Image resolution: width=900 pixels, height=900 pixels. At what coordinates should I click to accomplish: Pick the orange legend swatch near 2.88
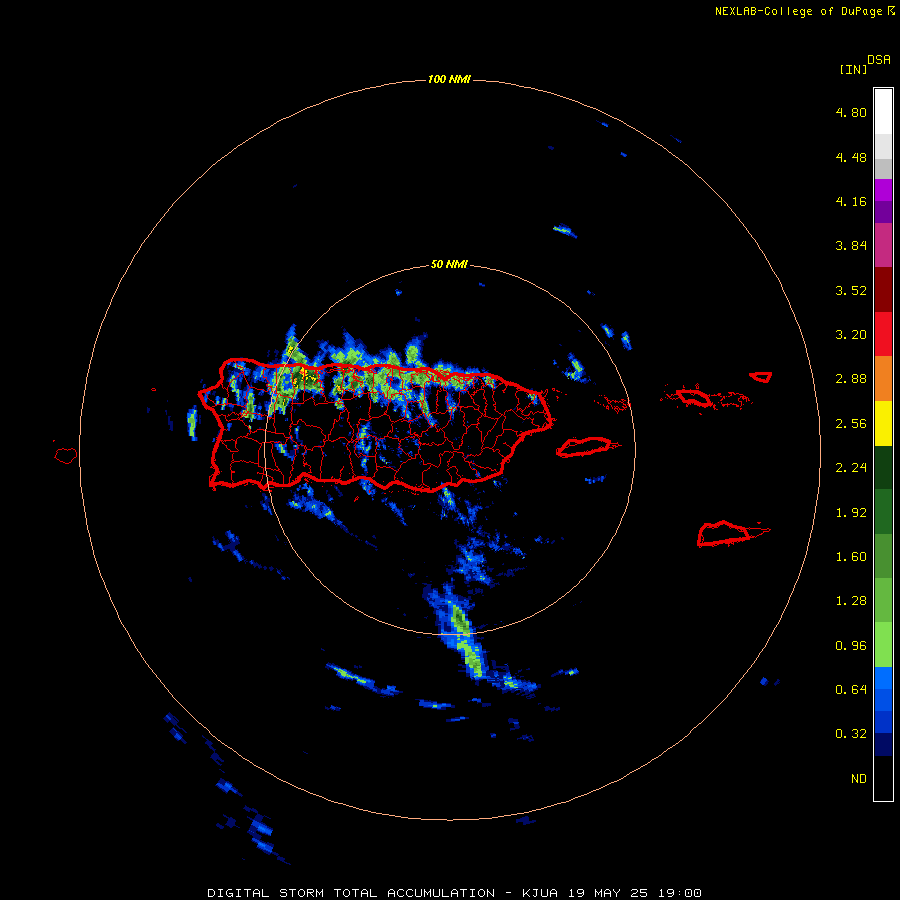click(883, 379)
